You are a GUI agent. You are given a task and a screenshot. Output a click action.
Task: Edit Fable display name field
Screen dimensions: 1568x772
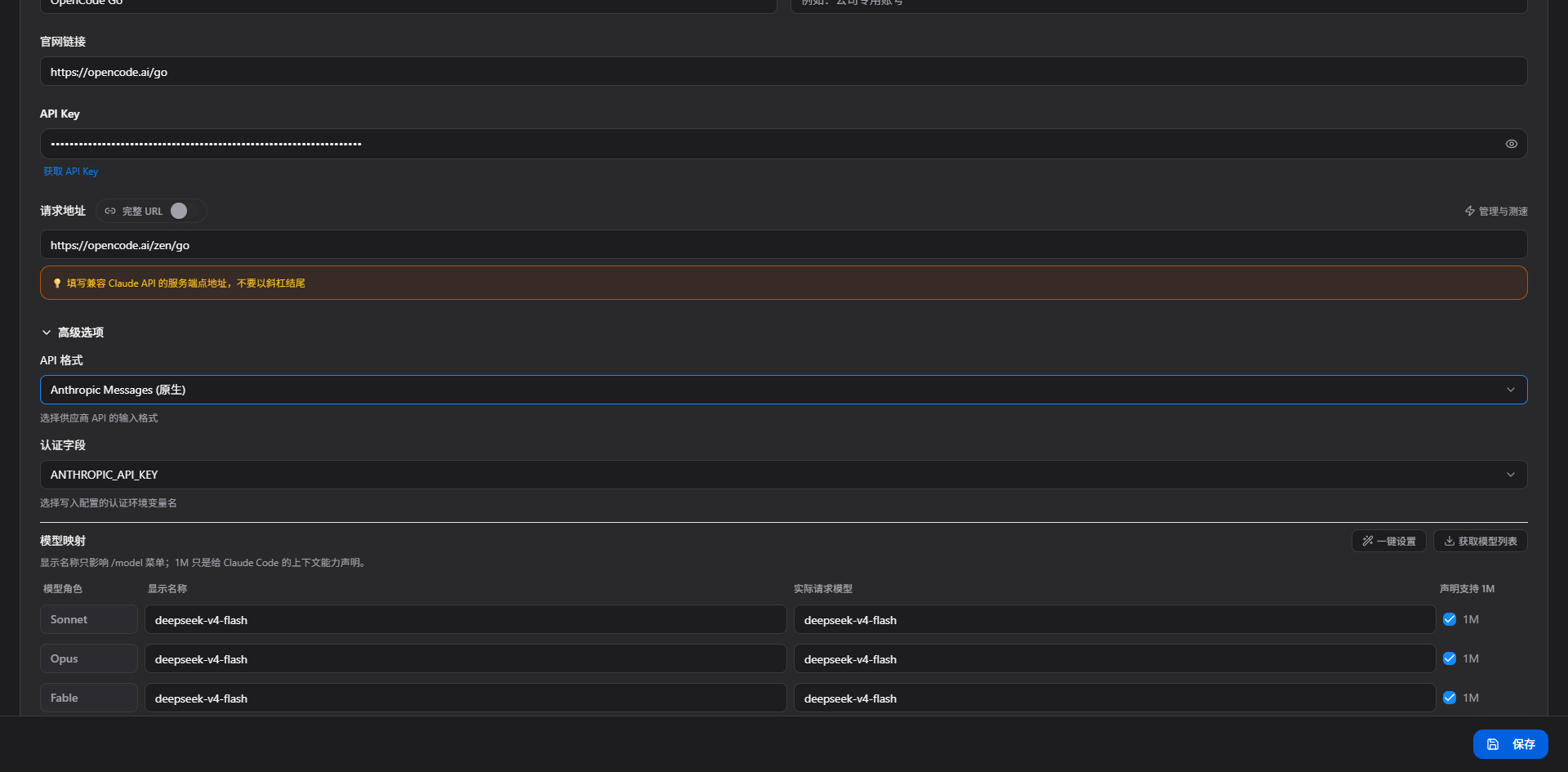(465, 698)
